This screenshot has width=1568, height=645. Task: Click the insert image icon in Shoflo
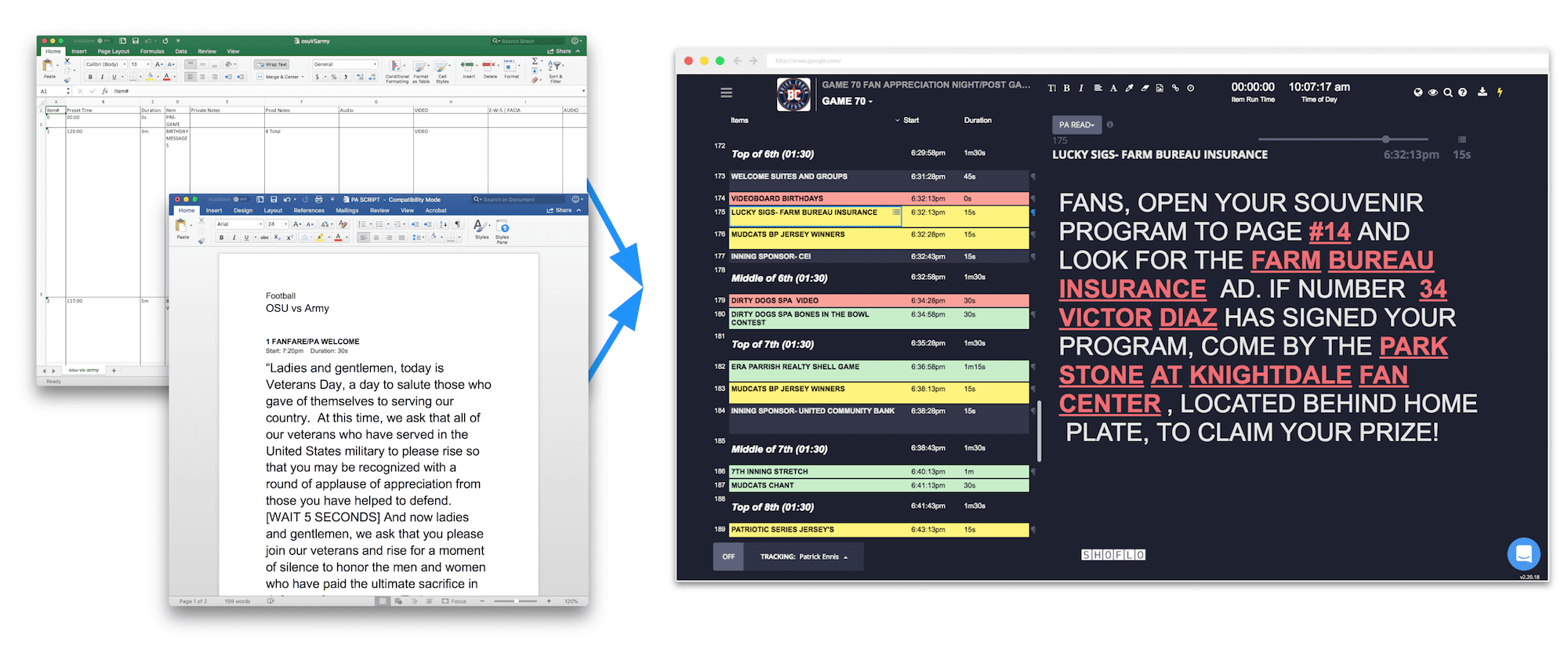pyautogui.click(x=1160, y=89)
